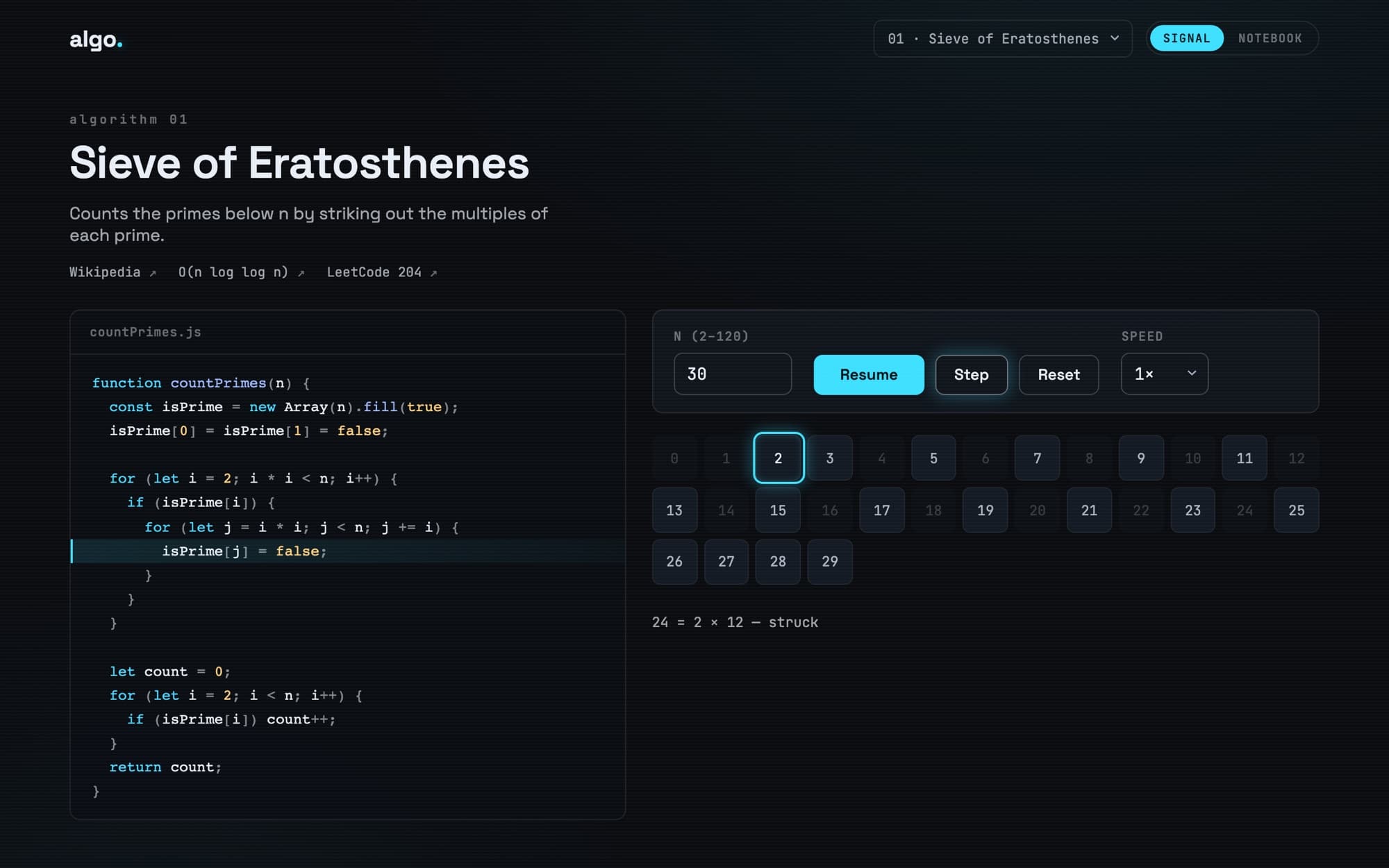The height and width of the screenshot is (868, 1389).
Task: Switch to SIGNAL theme
Action: coord(1186,38)
